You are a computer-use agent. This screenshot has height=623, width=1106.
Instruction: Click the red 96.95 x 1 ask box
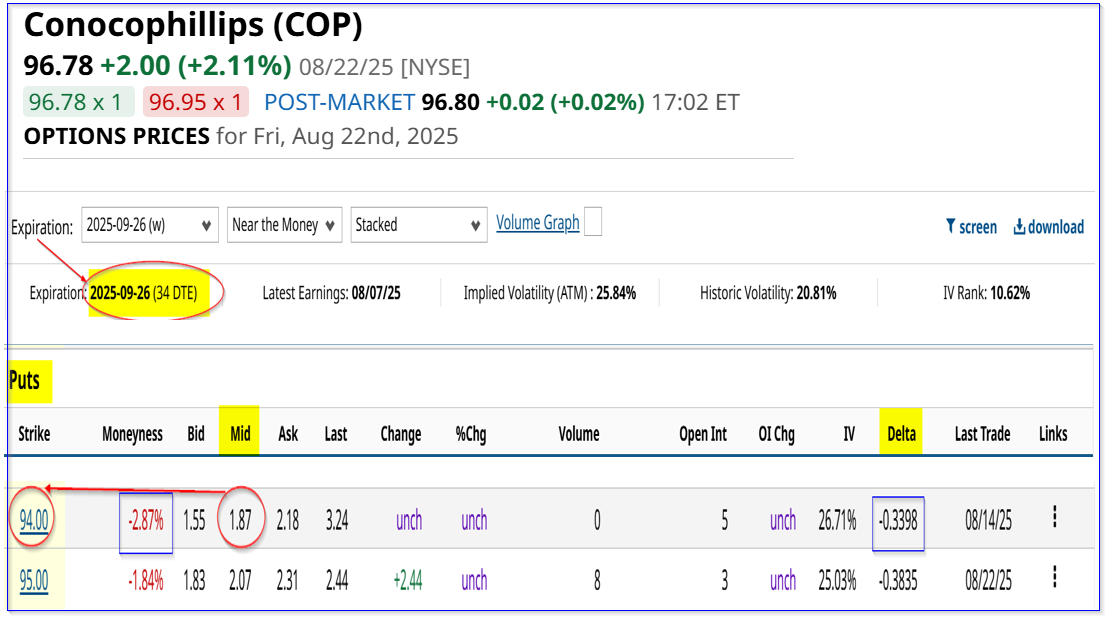click(x=195, y=102)
